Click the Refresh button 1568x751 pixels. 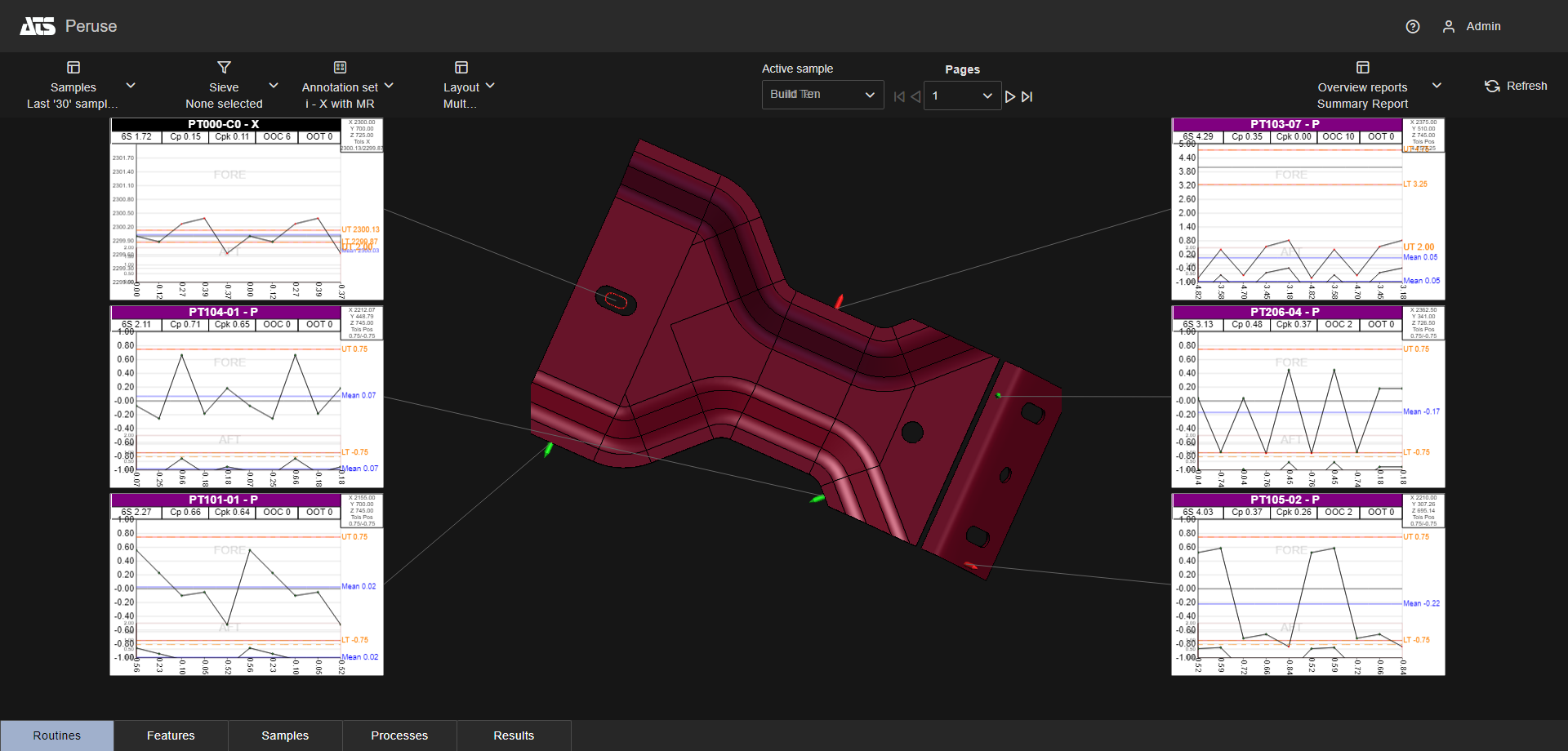pyautogui.click(x=1516, y=86)
